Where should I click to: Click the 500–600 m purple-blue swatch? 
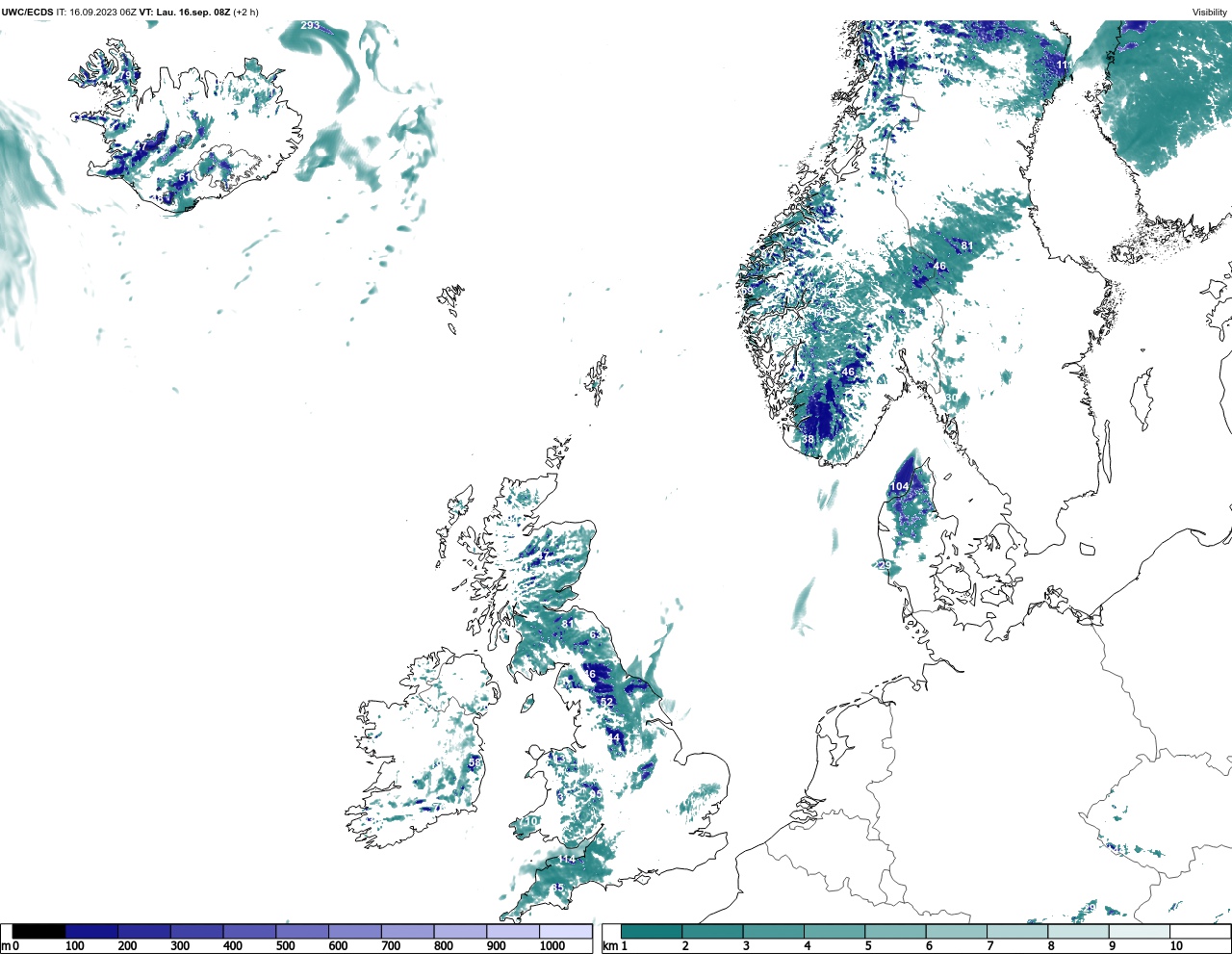(302, 931)
